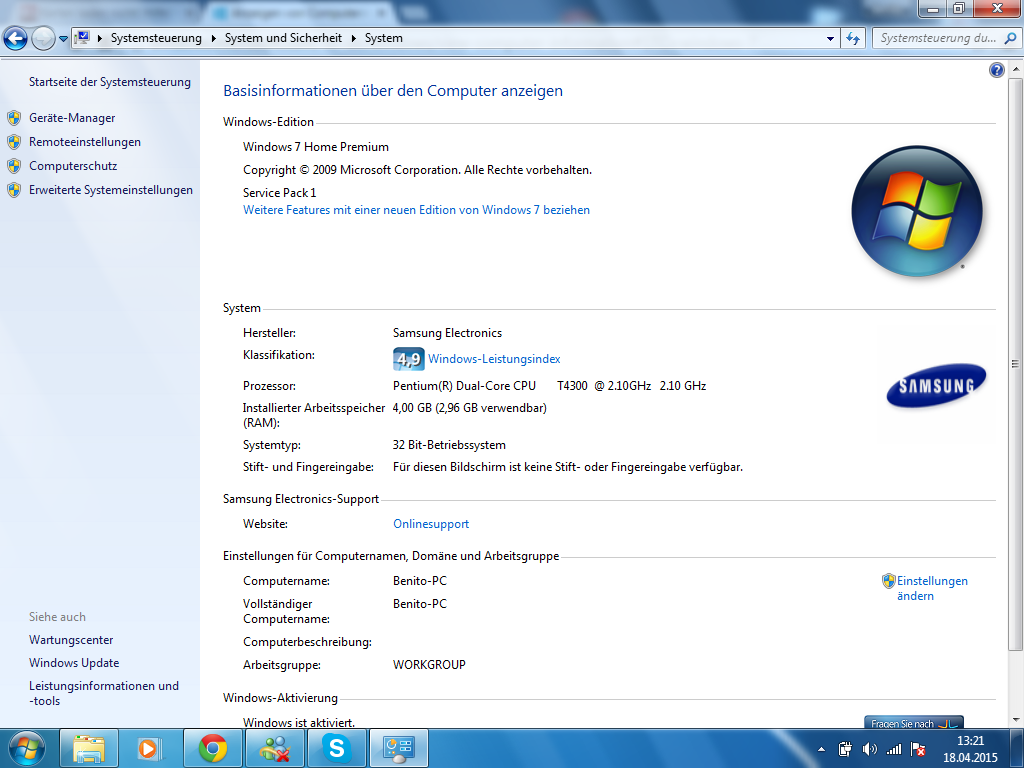The width and height of the screenshot is (1024, 768).
Task: Click the Windows 7 logo orb image
Action: [x=917, y=210]
